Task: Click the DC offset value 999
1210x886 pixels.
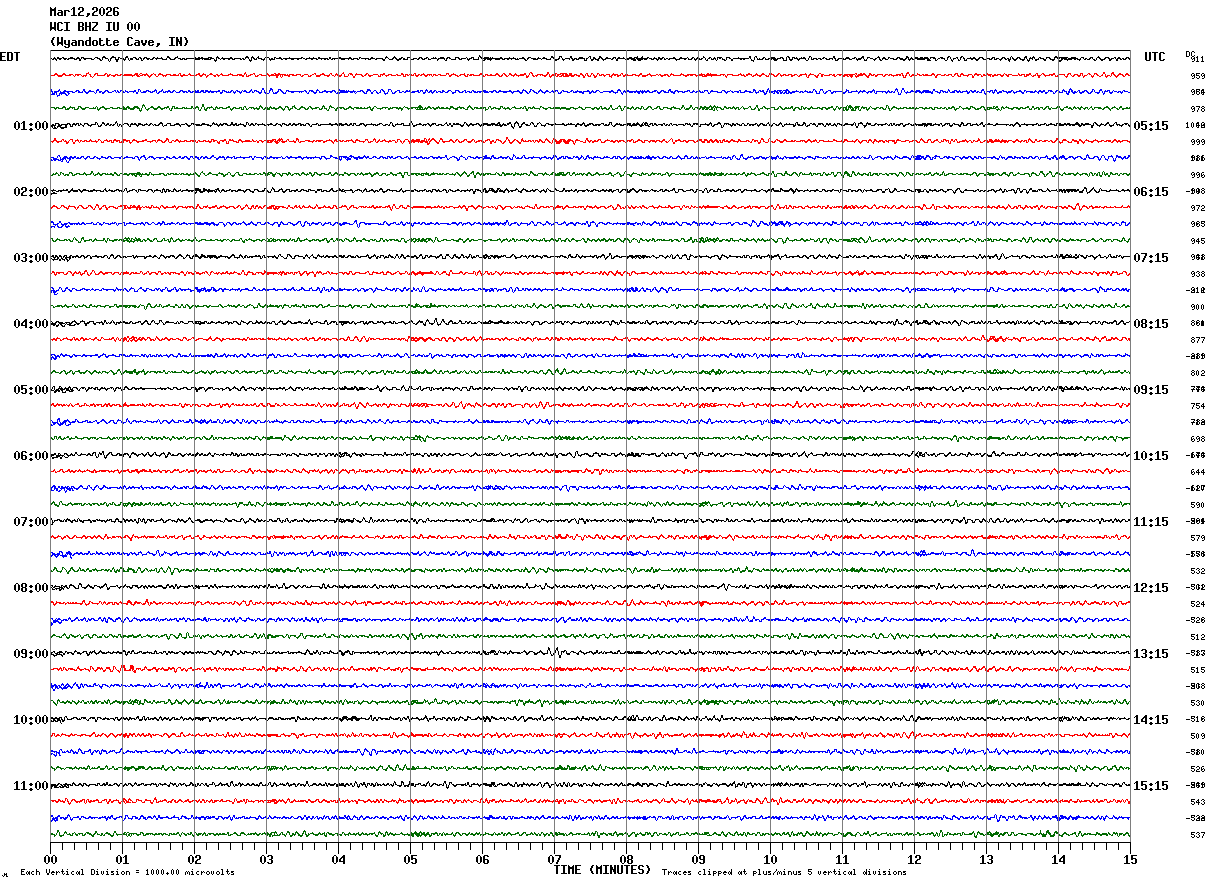Action: pos(1197,143)
